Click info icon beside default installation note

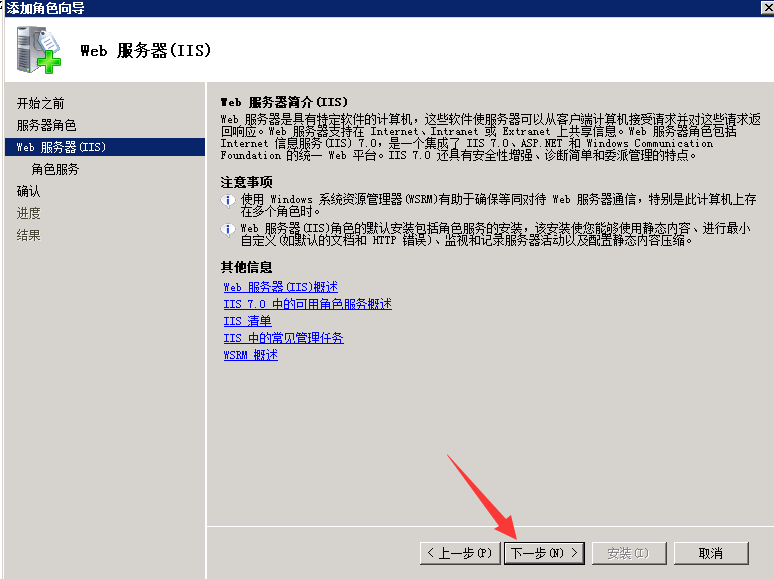point(228,230)
